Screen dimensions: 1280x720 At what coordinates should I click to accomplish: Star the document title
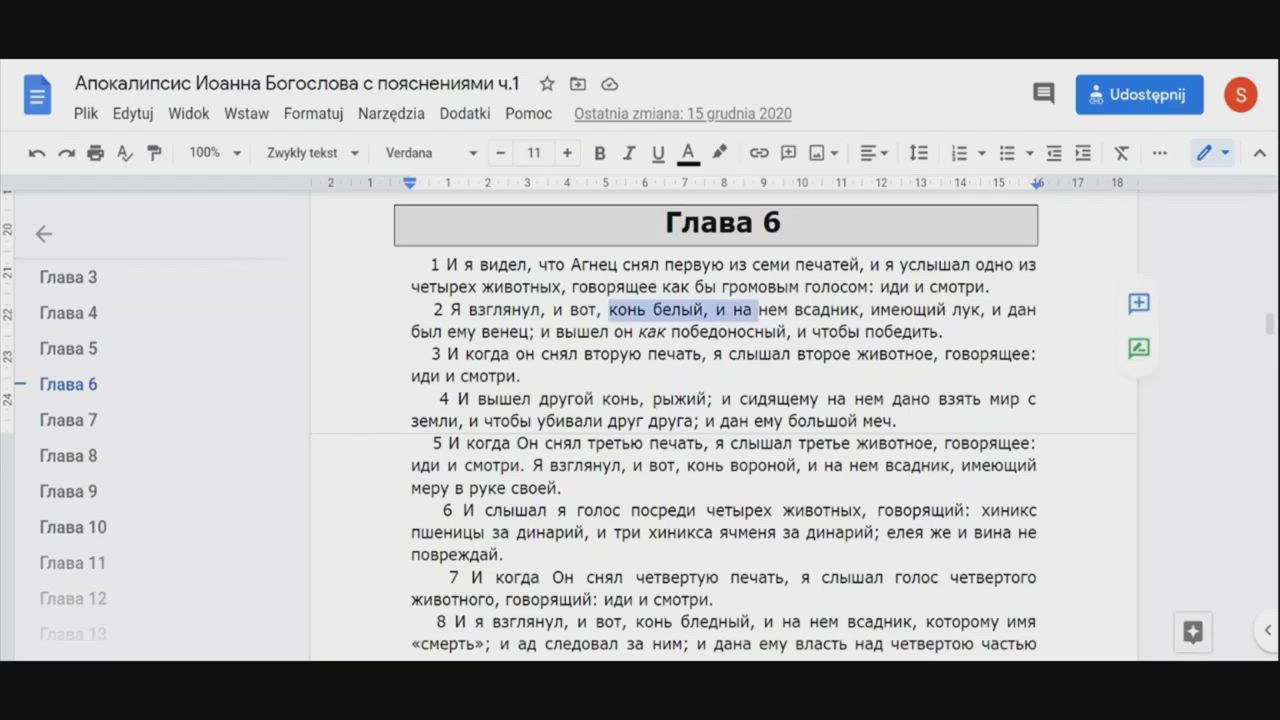[x=547, y=84]
